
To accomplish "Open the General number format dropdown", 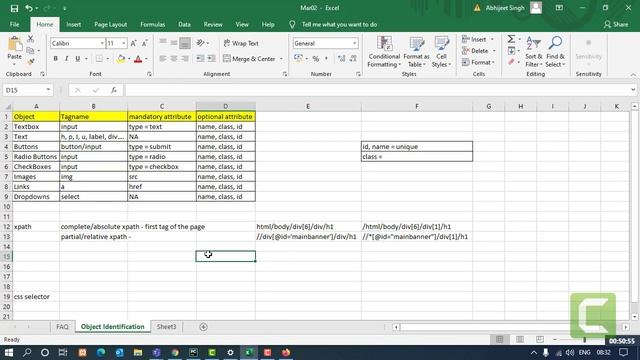I will (x=354, y=43).
